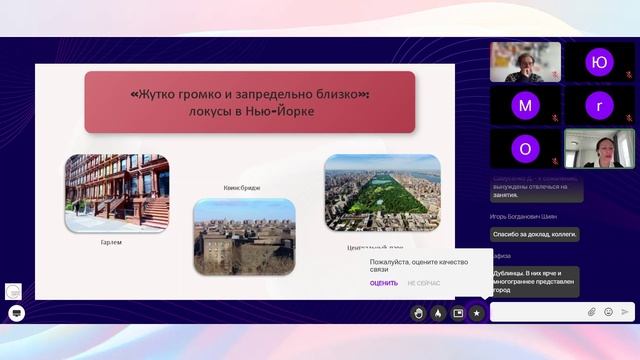
Task: Send a fire reaction with flame icon
Action: pos(438,313)
